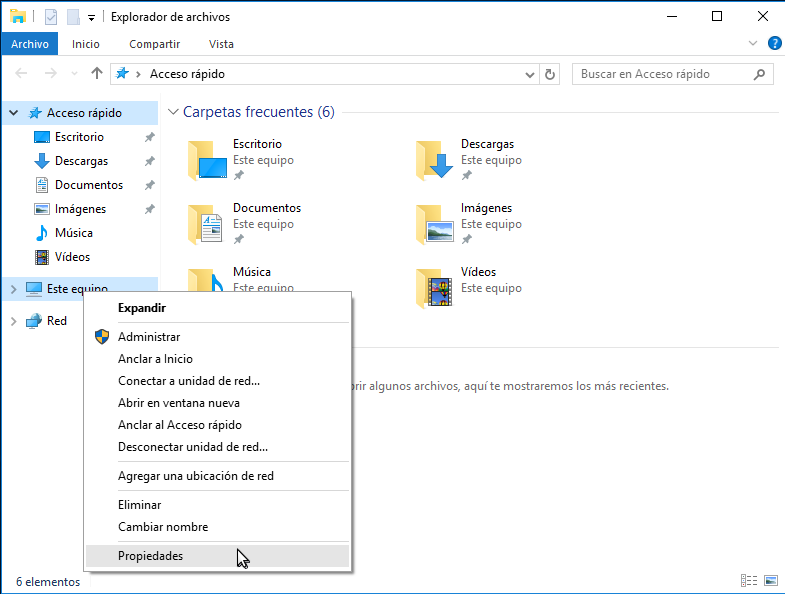Click pin icon next to Descargas sidebar
This screenshot has height=594, width=785.
[x=149, y=161]
